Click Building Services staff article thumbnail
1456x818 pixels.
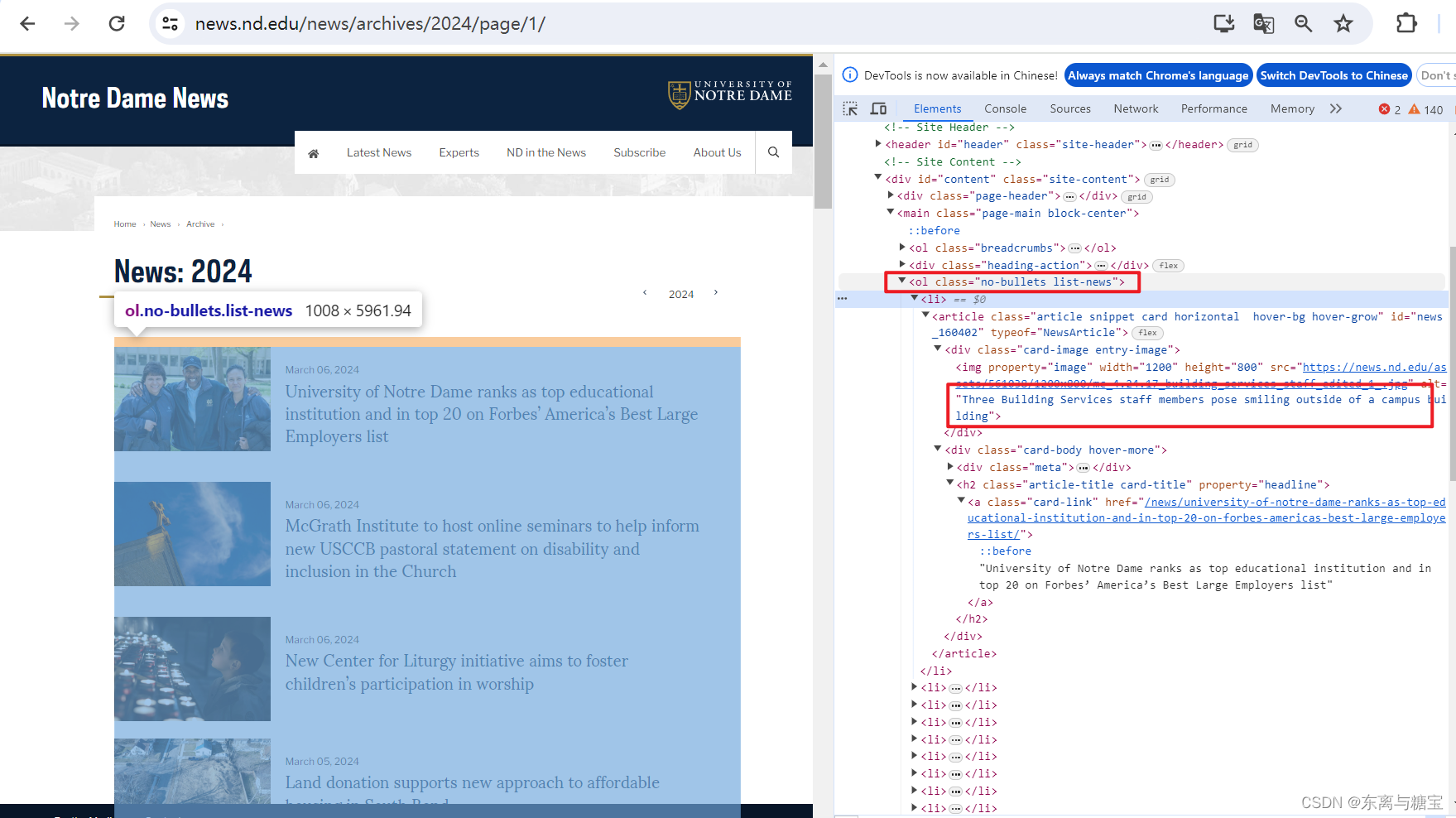pos(192,399)
